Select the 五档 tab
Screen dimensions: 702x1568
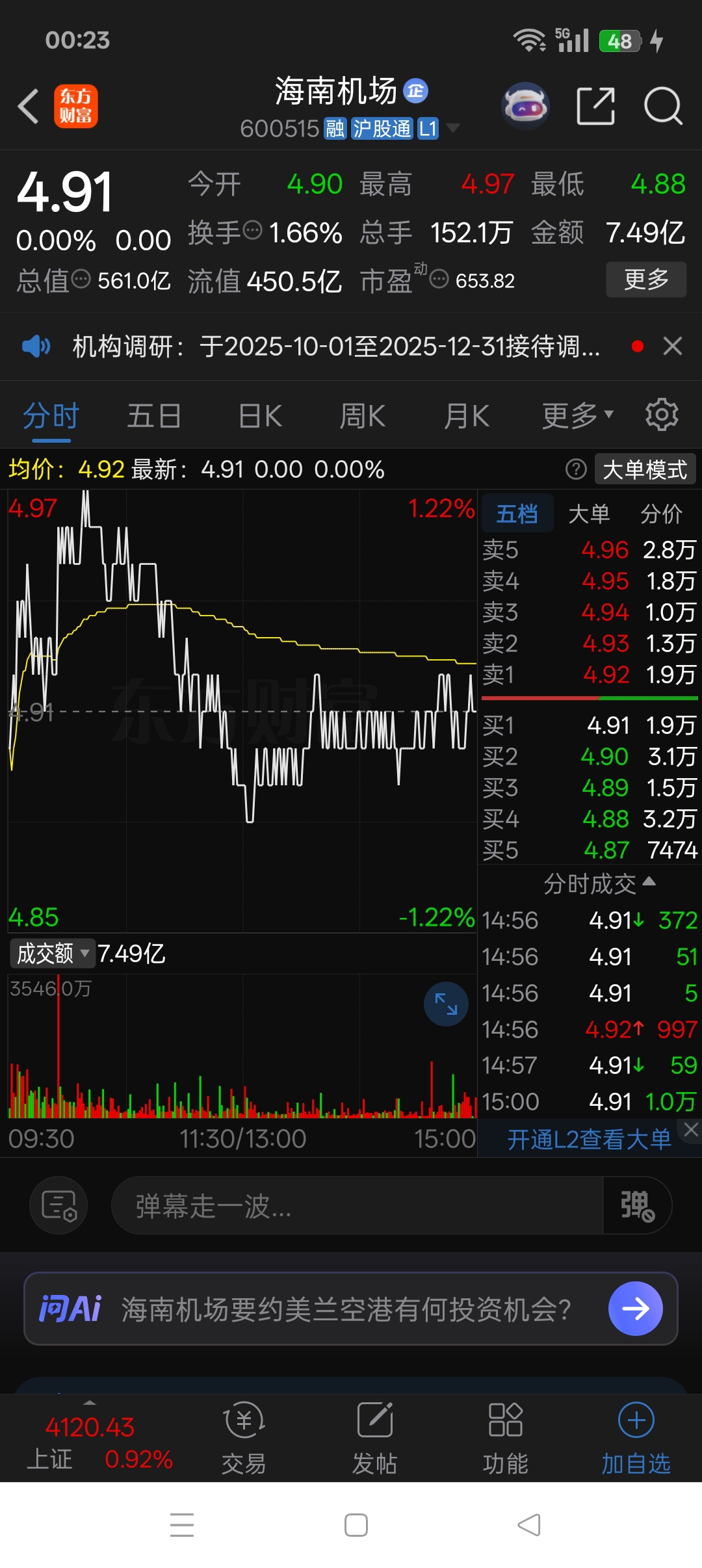[517, 514]
